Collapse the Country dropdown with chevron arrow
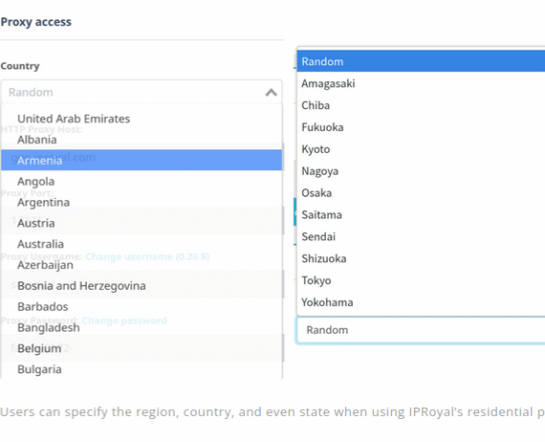Viewport: 545px width, 442px height. pos(271,92)
